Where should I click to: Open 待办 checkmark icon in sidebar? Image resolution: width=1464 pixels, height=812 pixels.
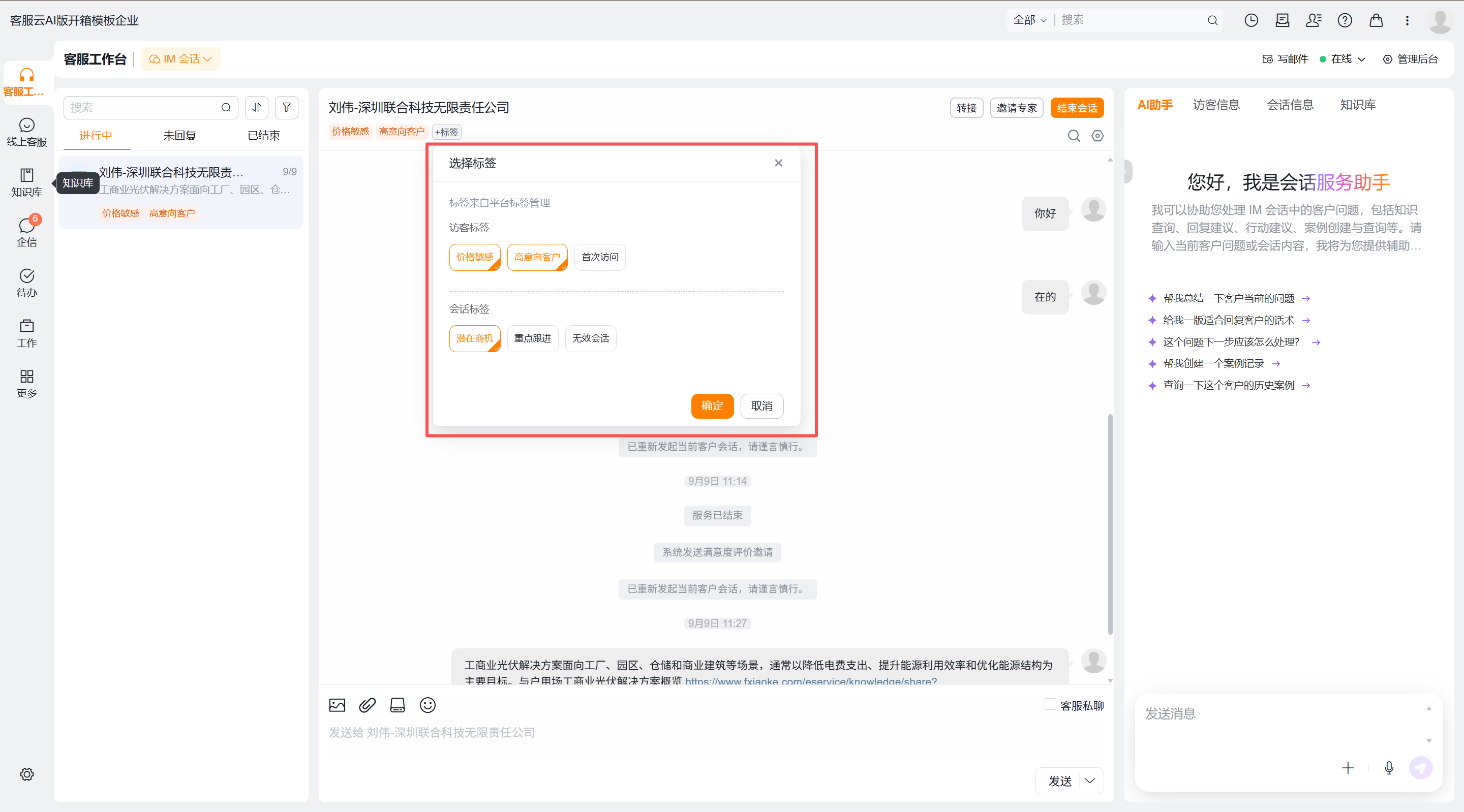26,283
